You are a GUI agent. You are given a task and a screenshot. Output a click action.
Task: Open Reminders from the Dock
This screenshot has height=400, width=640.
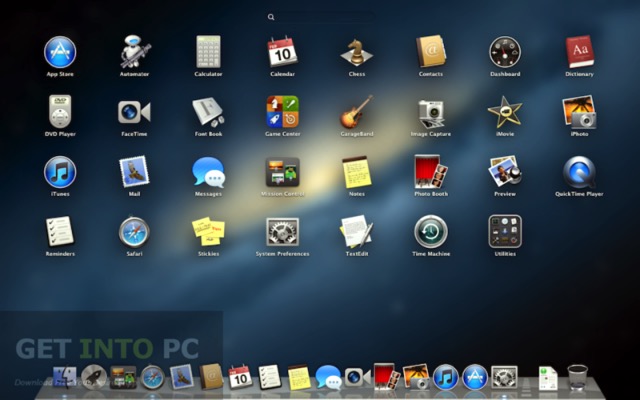pyautogui.click(x=270, y=377)
